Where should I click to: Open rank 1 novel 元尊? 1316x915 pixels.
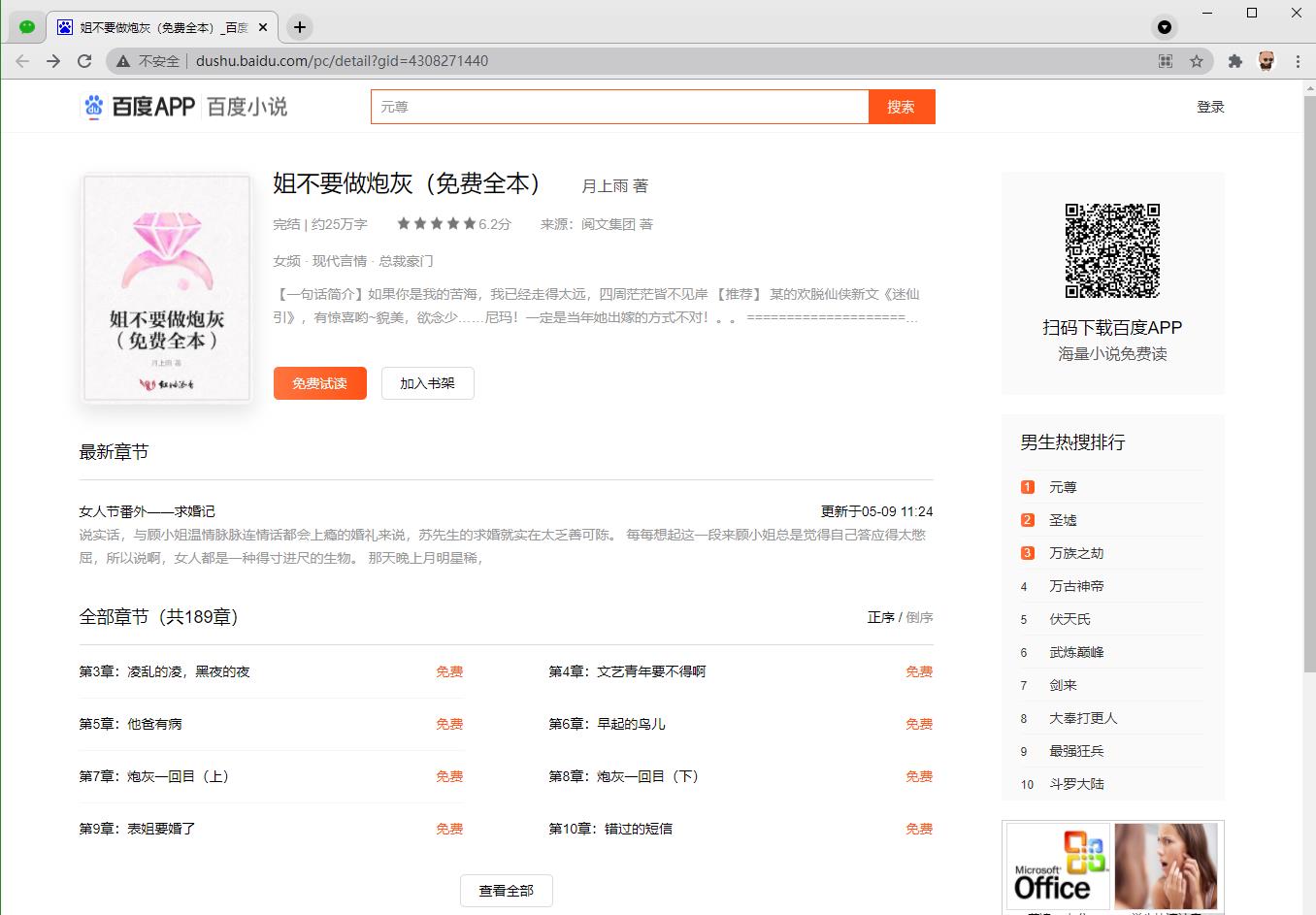[x=1063, y=487]
